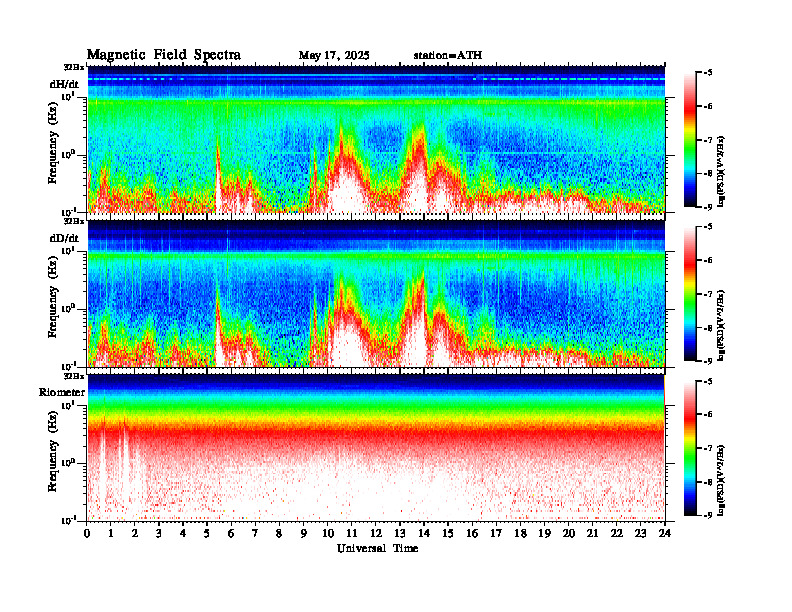The width and height of the screenshot is (792, 612).
Task: Click the "17" tick on the Universal Time axis
Action: coord(496,534)
